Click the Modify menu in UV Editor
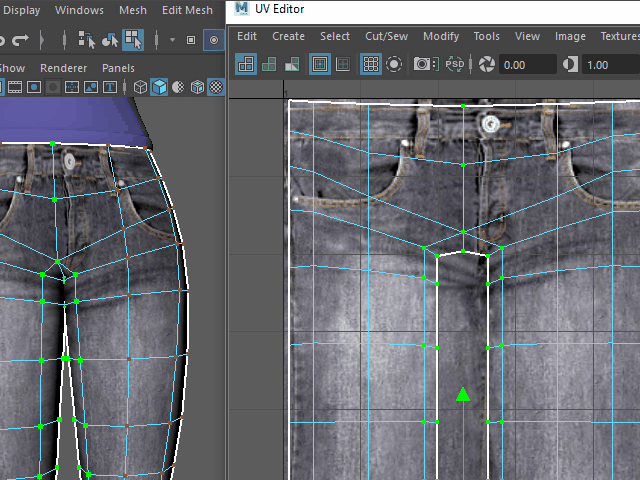The image size is (640, 480). (x=440, y=36)
